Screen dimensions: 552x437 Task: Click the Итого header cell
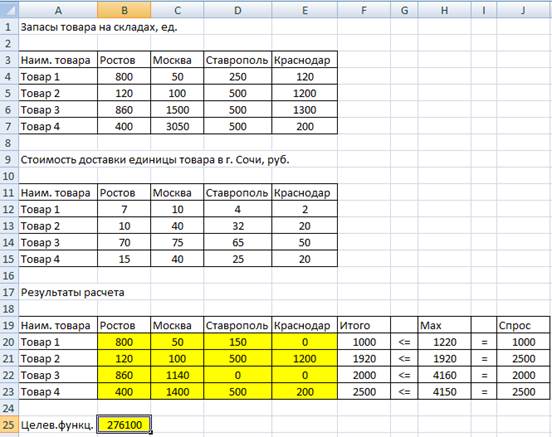pos(364,325)
